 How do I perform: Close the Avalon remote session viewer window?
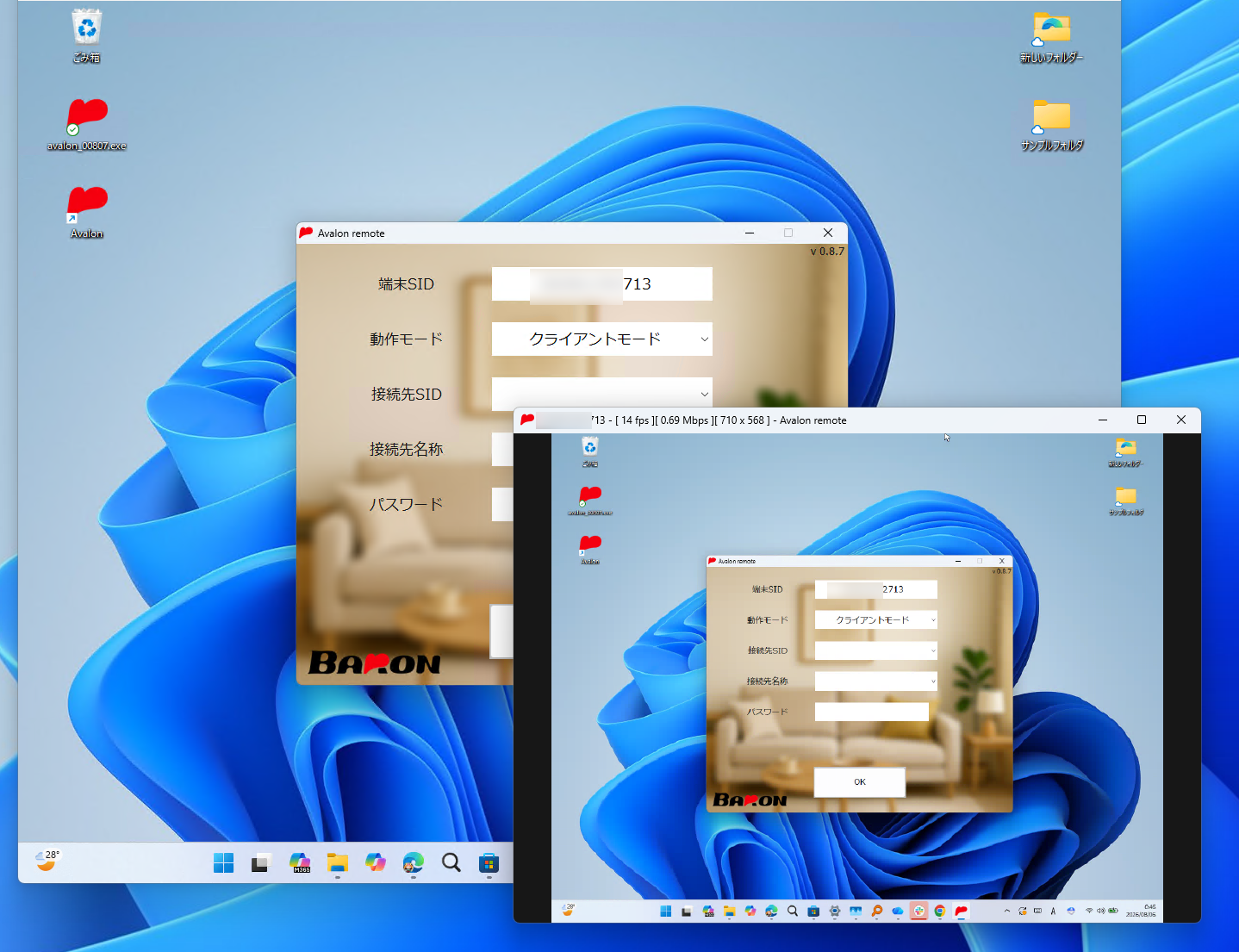coord(1181,420)
